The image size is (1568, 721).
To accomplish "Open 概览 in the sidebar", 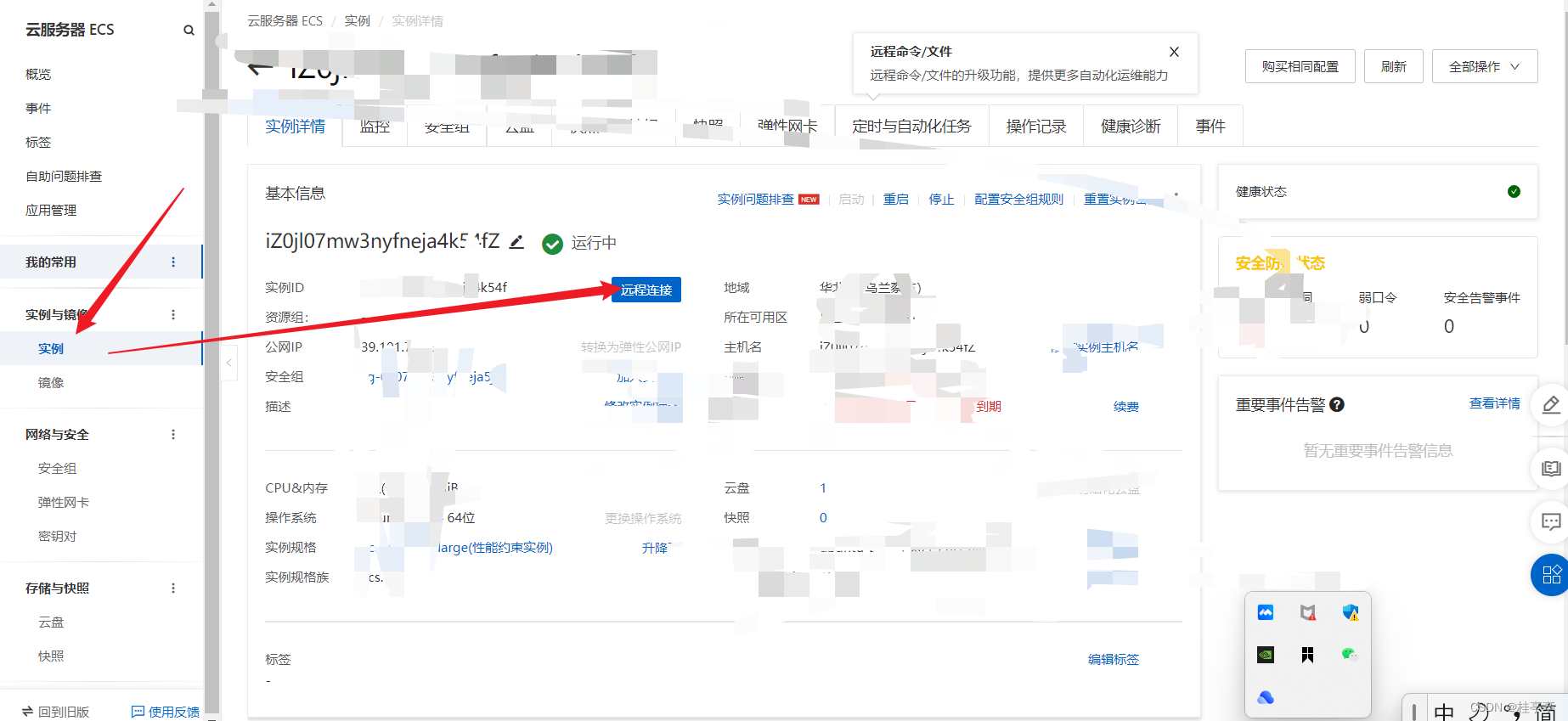I will [38, 75].
